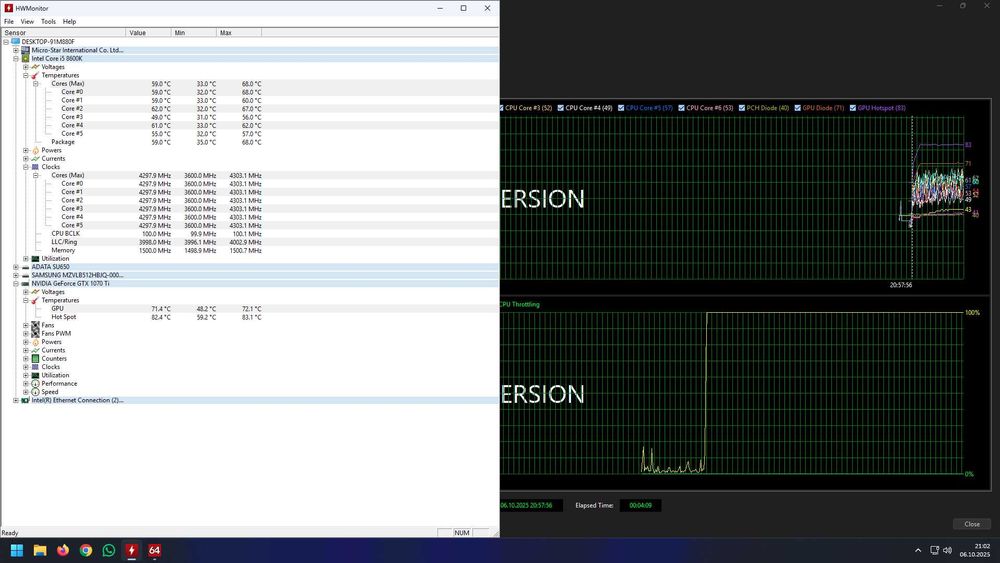This screenshot has height=563, width=1000.
Task: Open File Explorer from the taskbar
Action: pos(40,550)
